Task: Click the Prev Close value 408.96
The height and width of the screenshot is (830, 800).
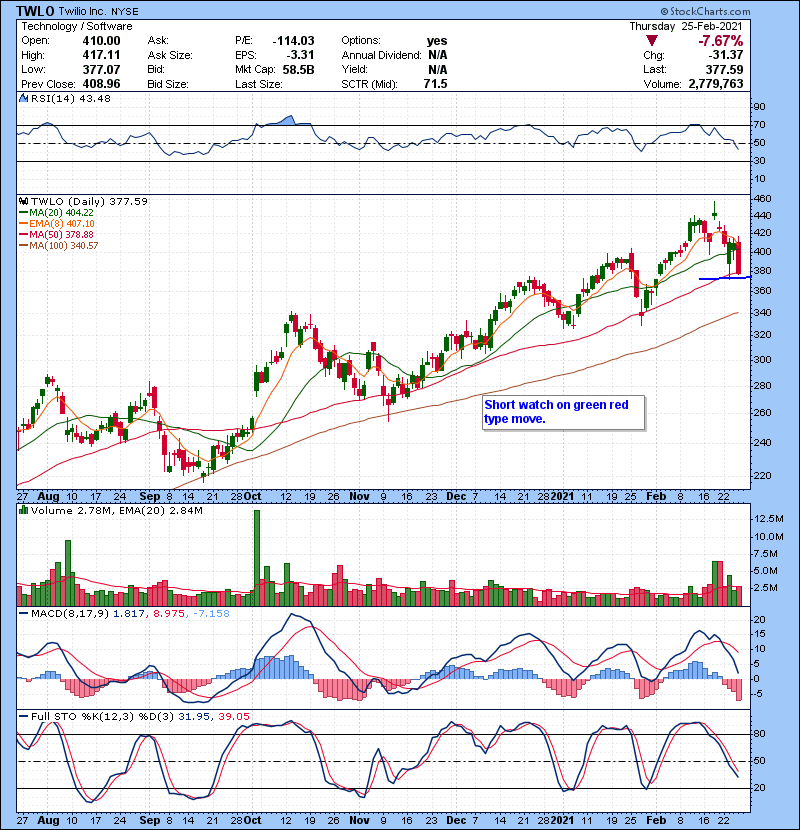Action: (101, 84)
